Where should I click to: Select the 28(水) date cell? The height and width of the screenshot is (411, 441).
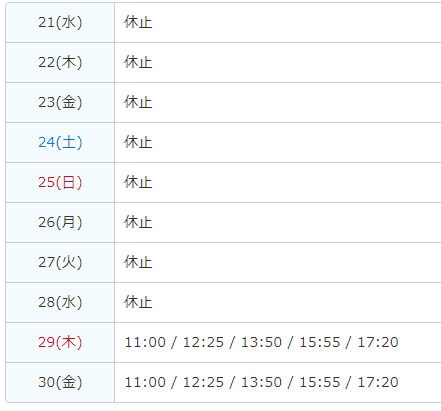(x=60, y=302)
